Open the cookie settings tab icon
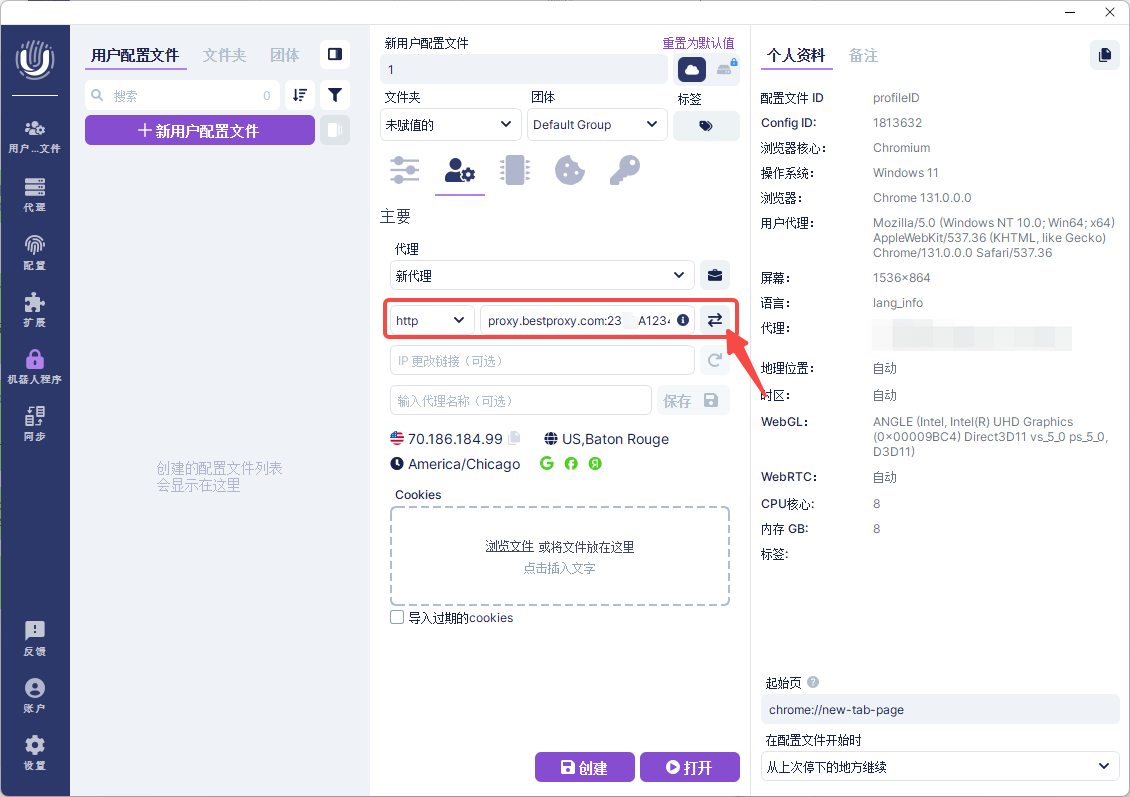 point(569,170)
